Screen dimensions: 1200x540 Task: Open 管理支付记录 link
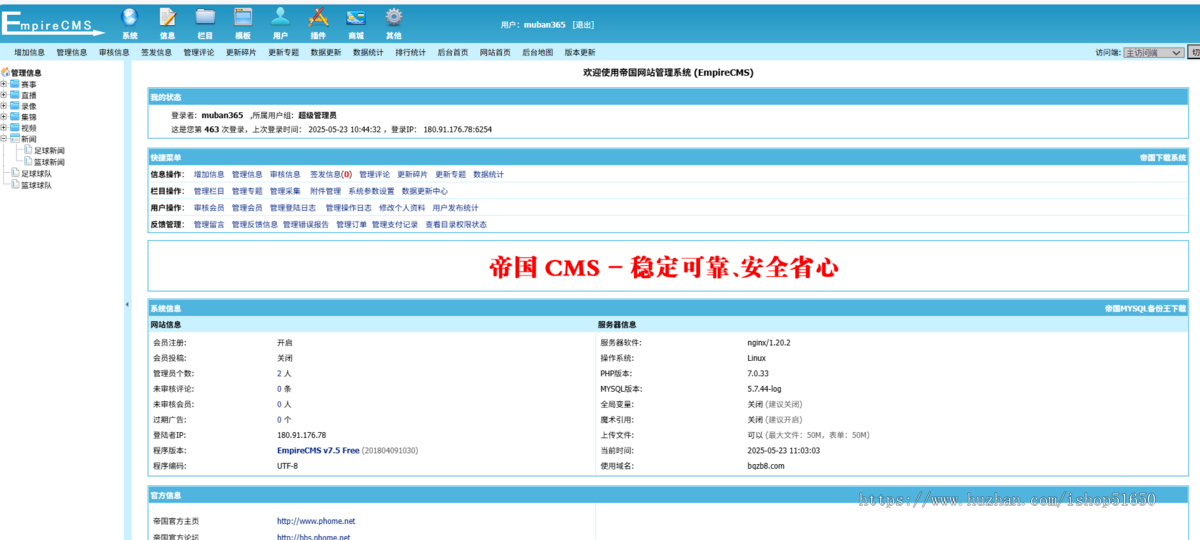(395, 225)
